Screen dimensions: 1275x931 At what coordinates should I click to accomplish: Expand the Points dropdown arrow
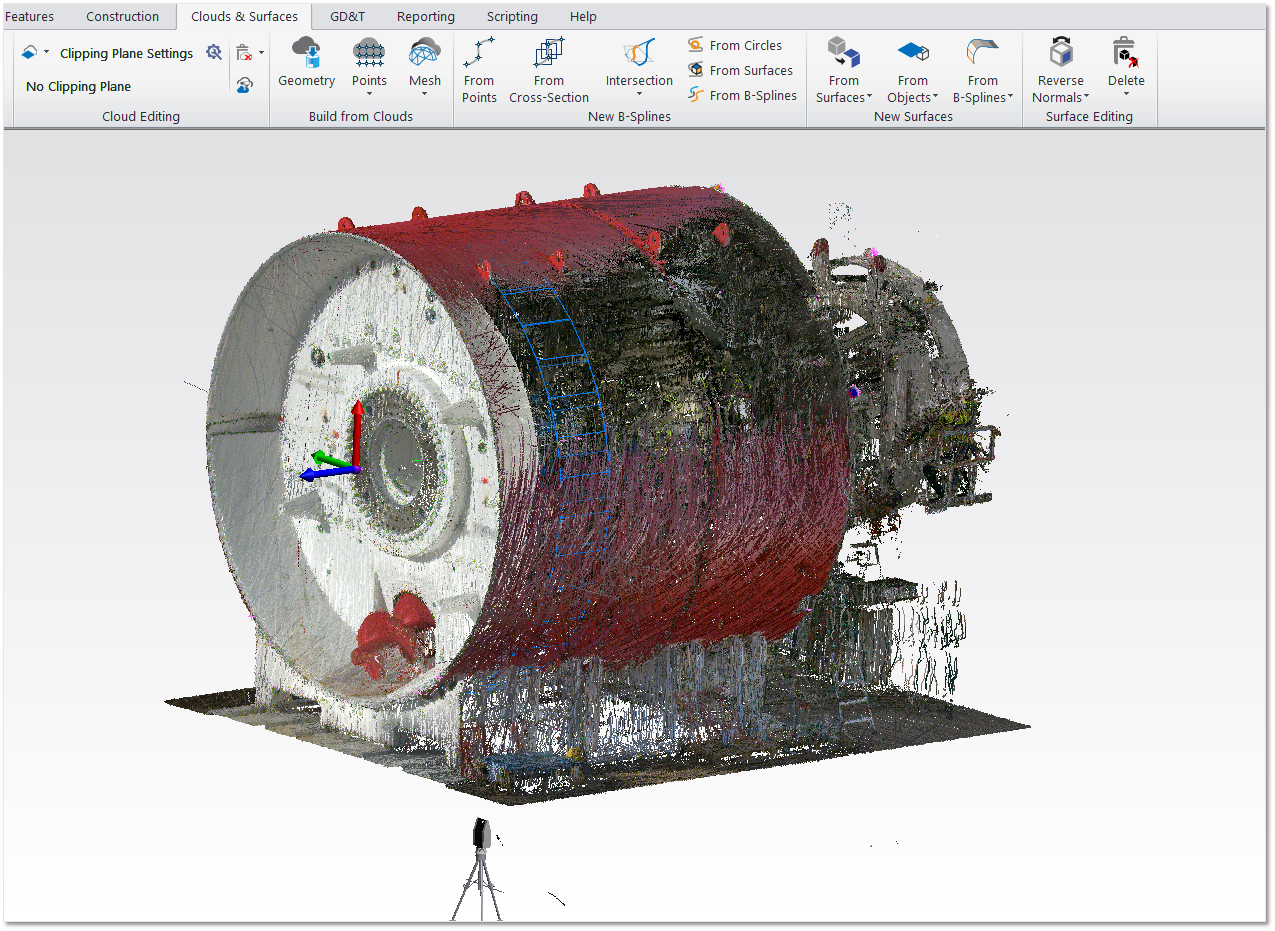369,95
